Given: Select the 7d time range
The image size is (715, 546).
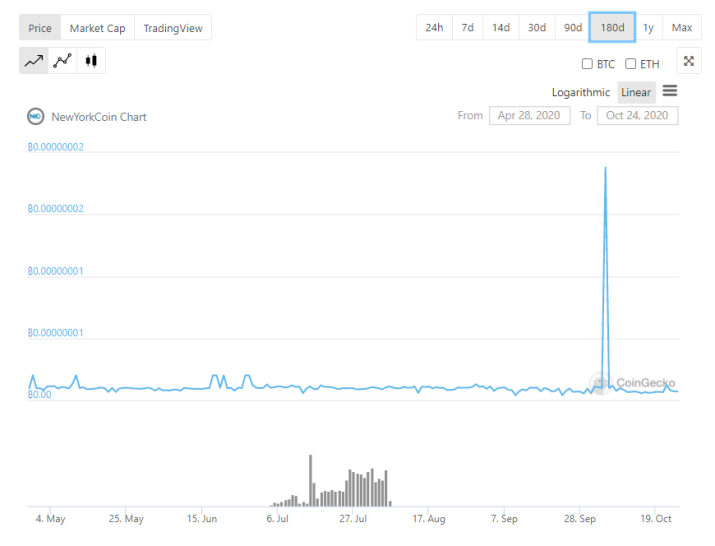Looking at the screenshot, I should (x=467, y=27).
